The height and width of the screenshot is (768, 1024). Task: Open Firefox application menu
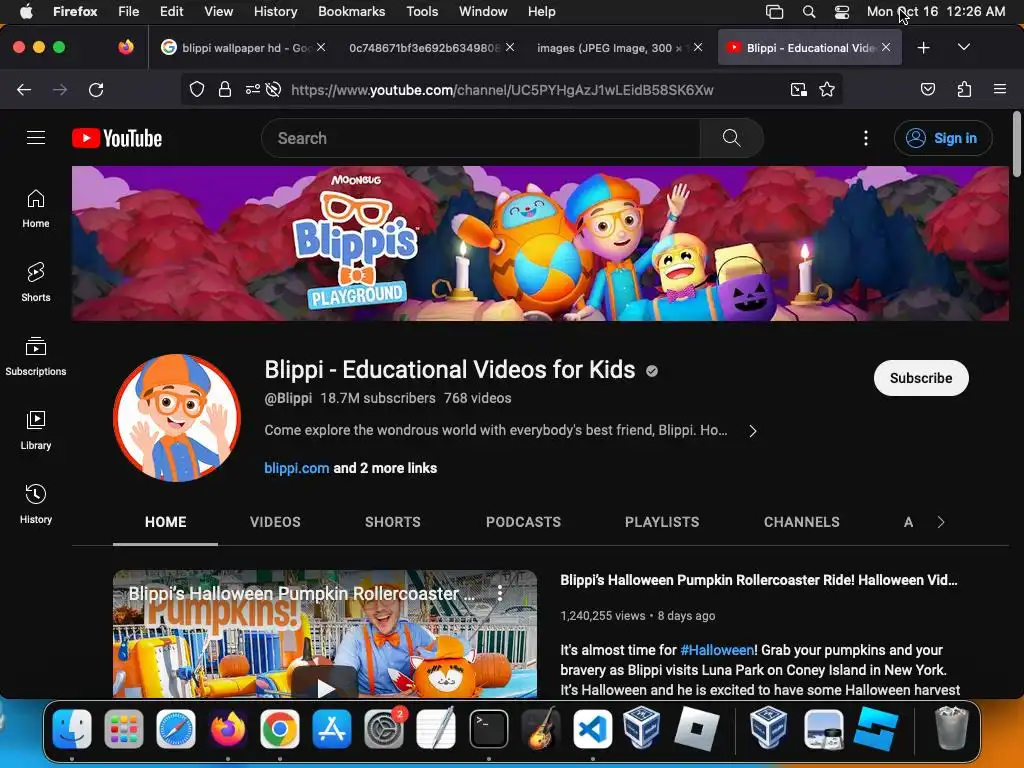1000,89
